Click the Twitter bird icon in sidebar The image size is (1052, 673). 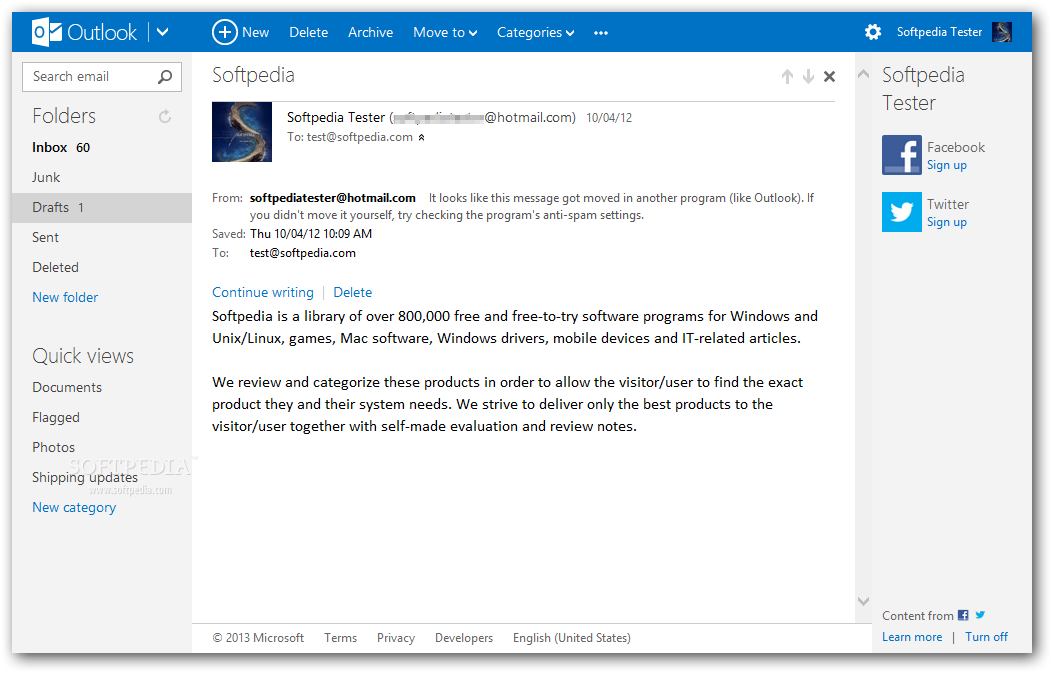coord(902,212)
